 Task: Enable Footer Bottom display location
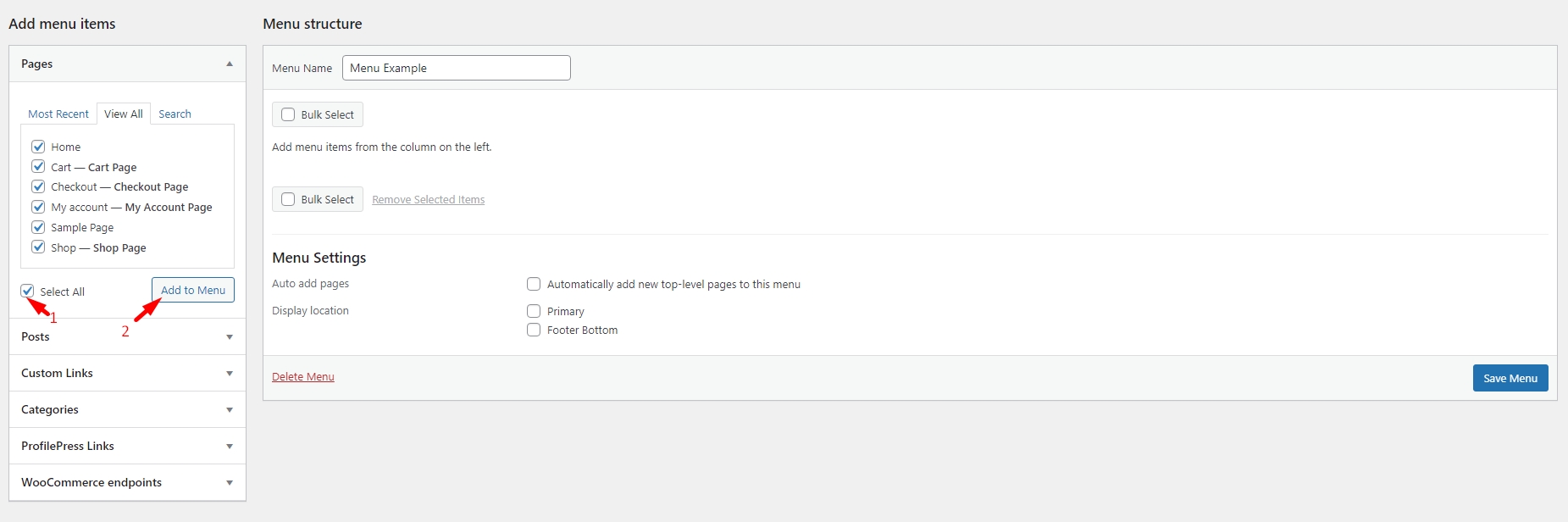534,330
